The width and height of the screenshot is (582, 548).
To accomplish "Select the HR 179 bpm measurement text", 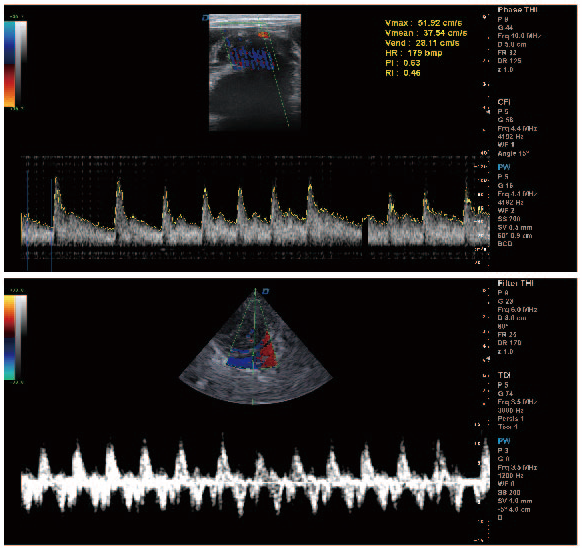I will point(413,53).
